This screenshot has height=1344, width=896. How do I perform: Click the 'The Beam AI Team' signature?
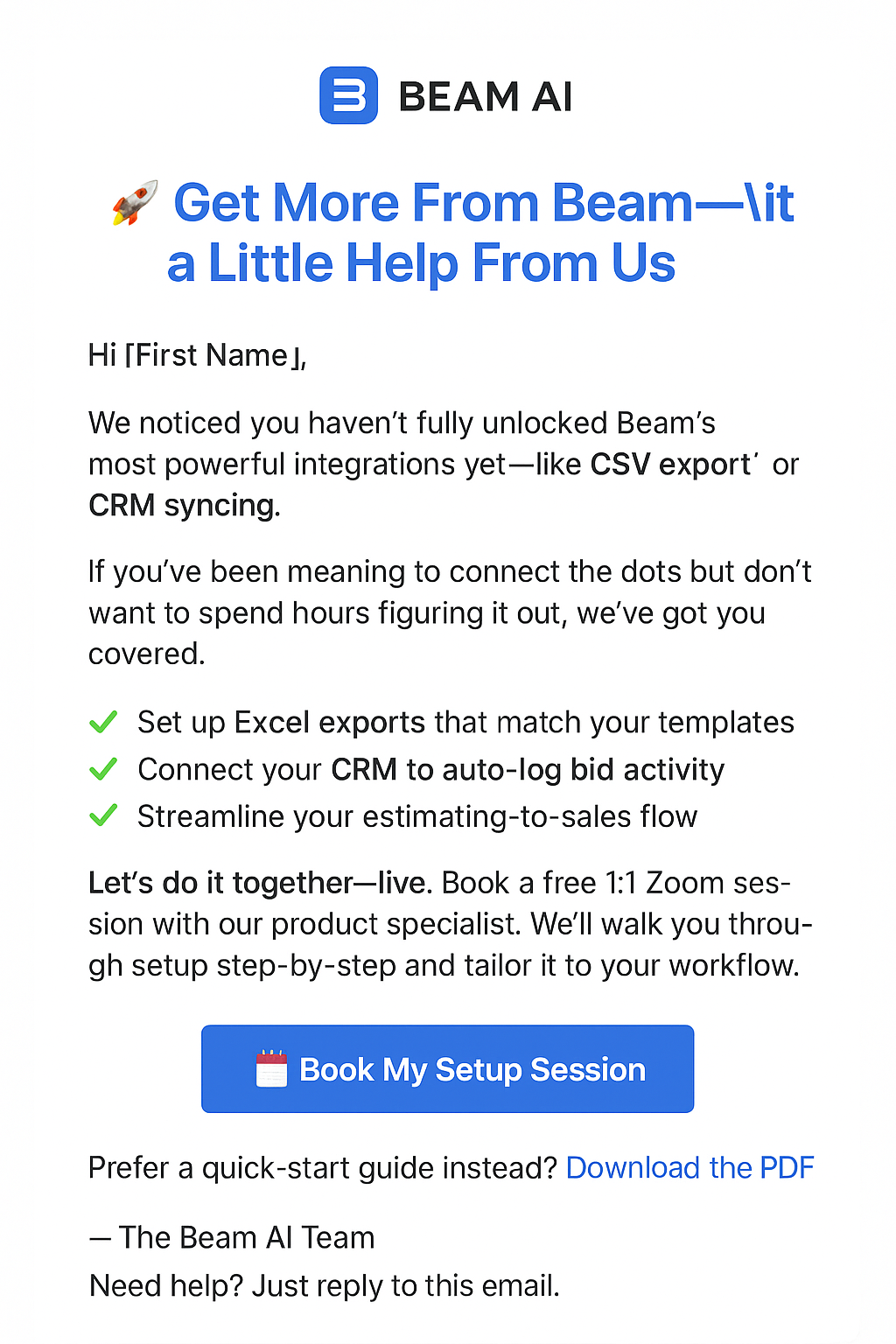[232, 1238]
